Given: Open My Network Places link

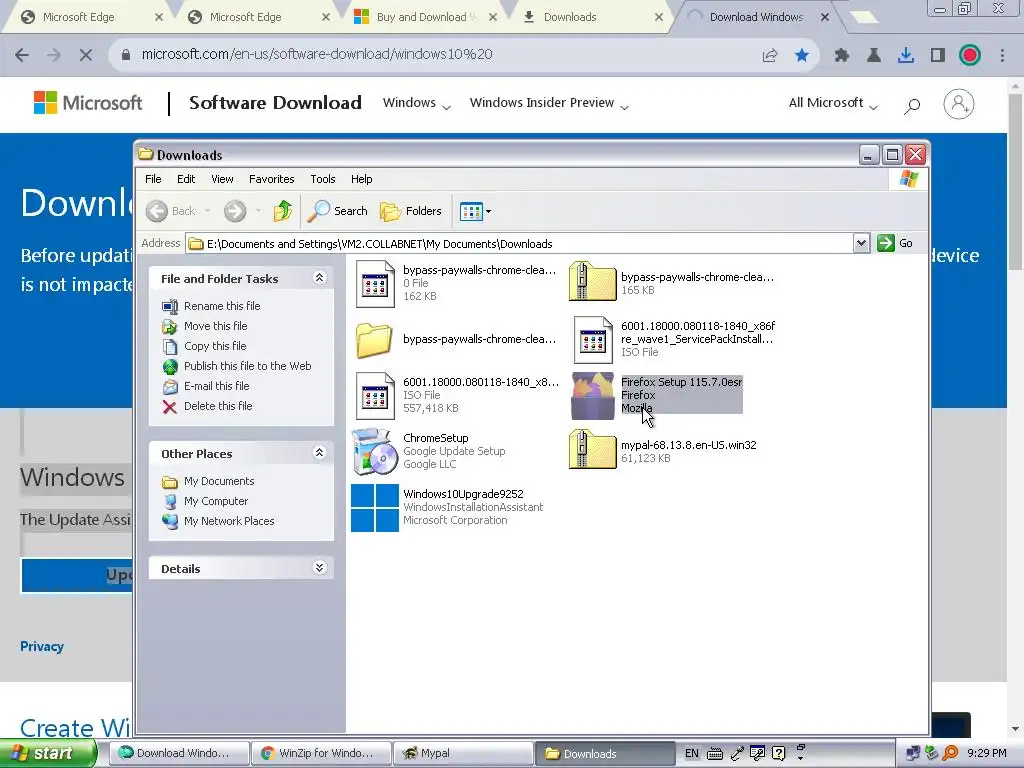Looking at the screenshot, I should pos(218,521).
